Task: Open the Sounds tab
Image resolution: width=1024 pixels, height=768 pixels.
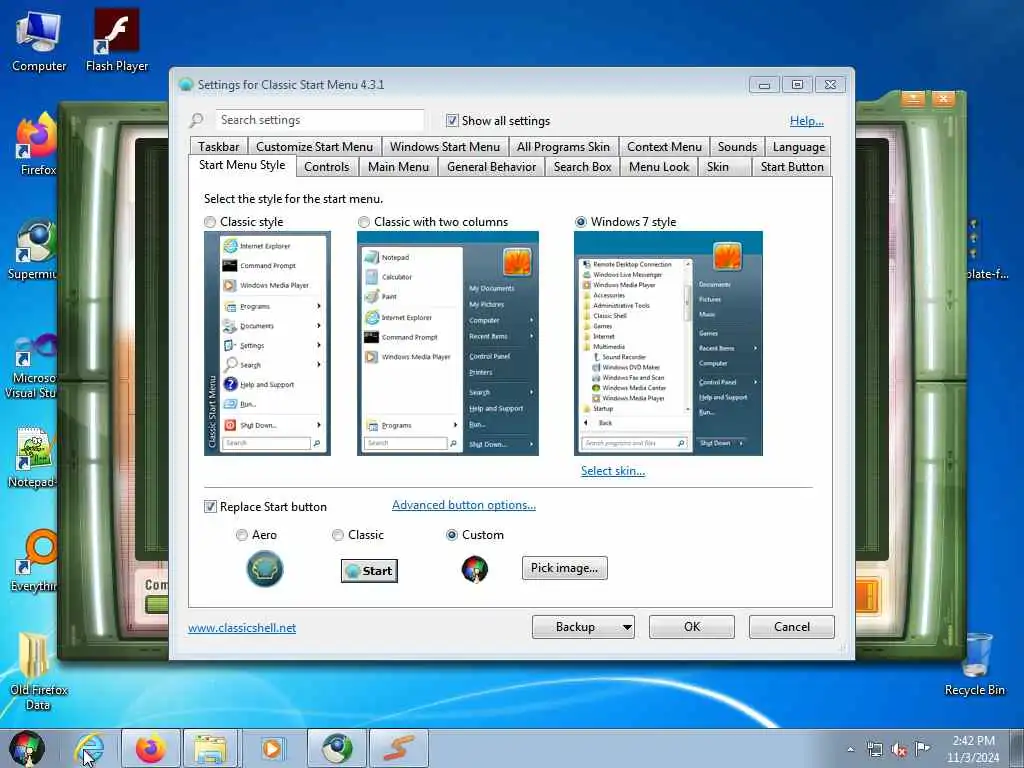Action: tap(737, 147)
